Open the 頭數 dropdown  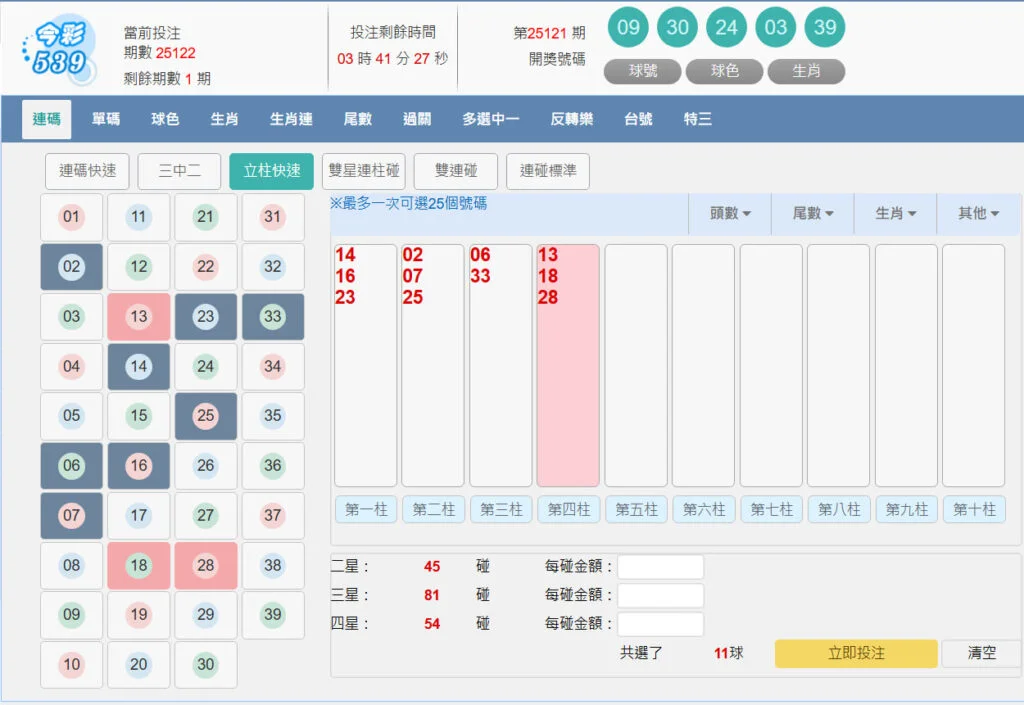tap(729, 213)
